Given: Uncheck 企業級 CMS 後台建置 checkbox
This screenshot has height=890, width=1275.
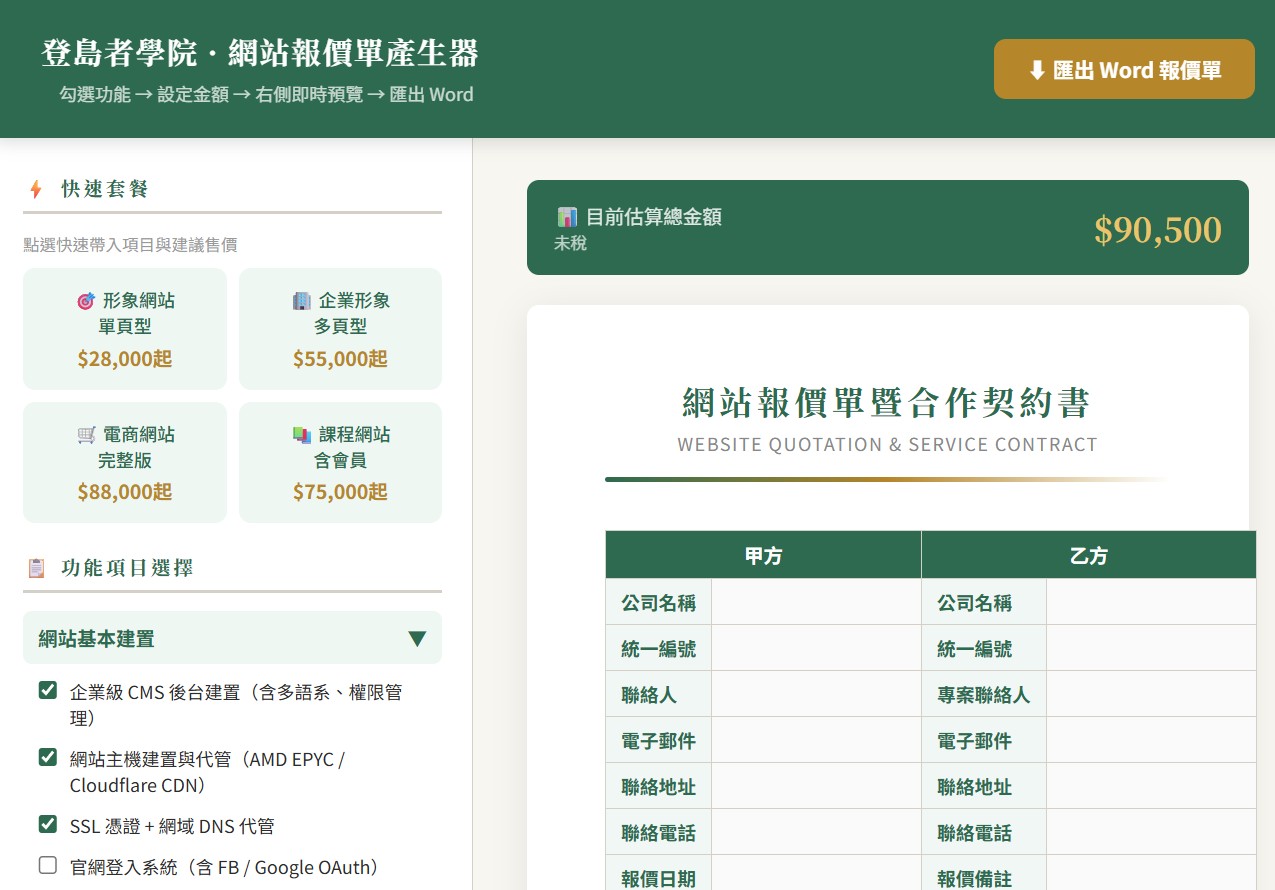Looking at the screenshot, I should pos(47,690).
